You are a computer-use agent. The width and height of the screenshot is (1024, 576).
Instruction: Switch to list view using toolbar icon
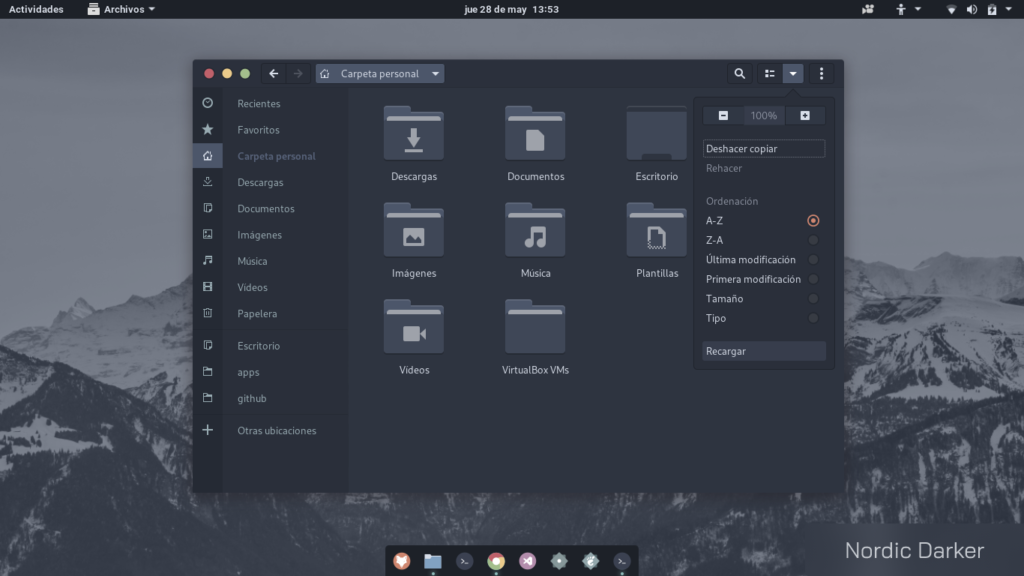pyautogui.click(x=768, y=73)
